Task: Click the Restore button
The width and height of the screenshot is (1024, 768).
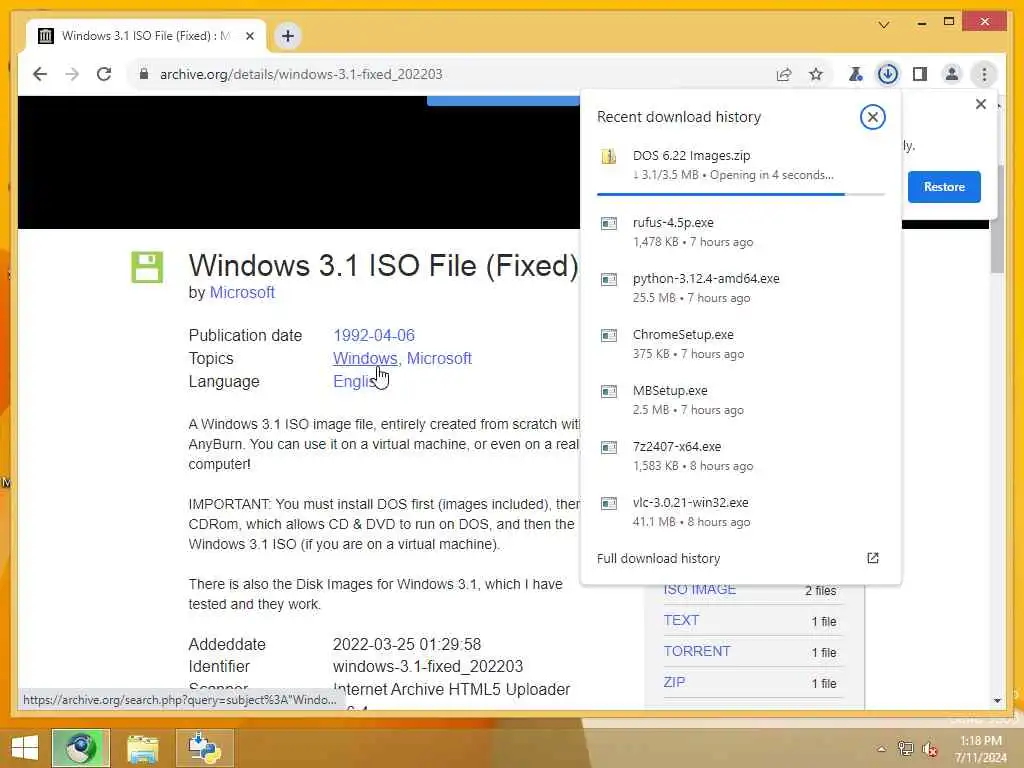Action: pos(944,187)
